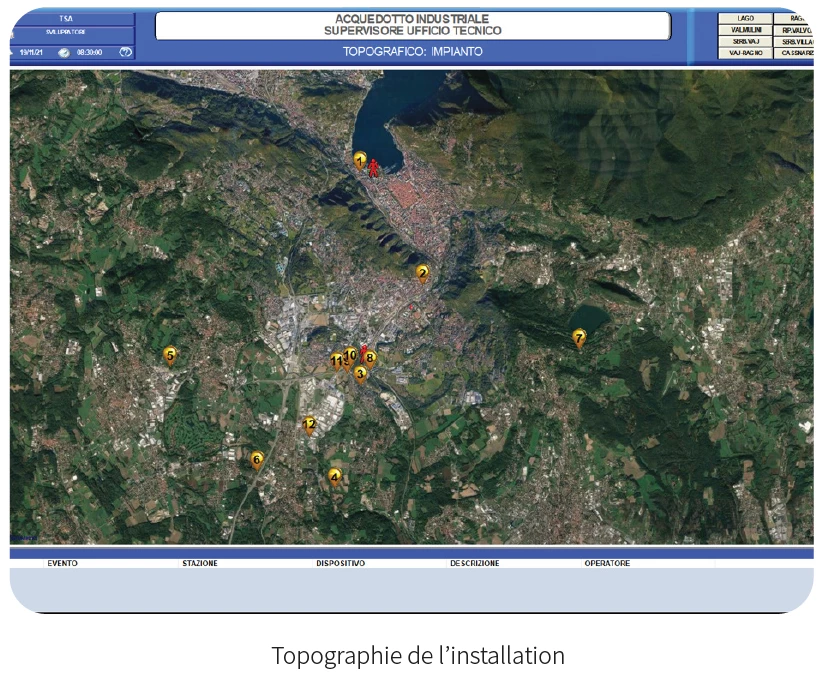Select station marker number 2
Screen dimensions: 820x679
[422, 272]
